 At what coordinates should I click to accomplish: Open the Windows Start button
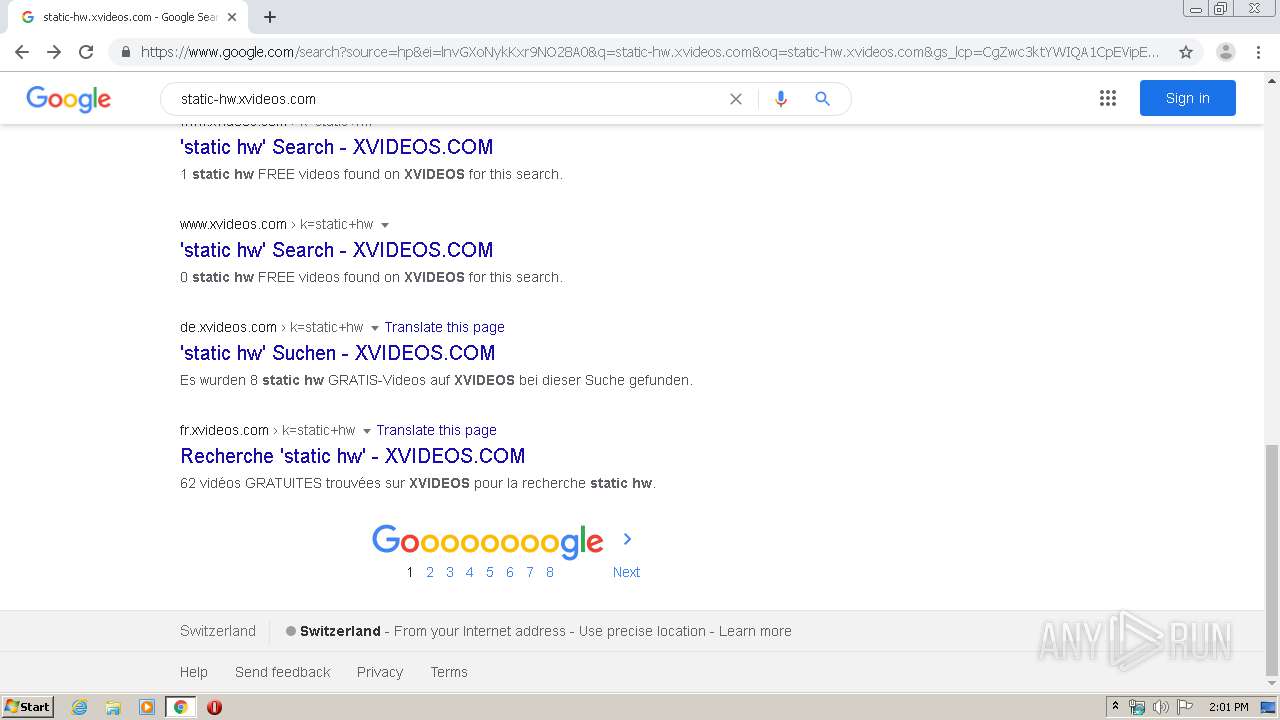coord(28,707)
